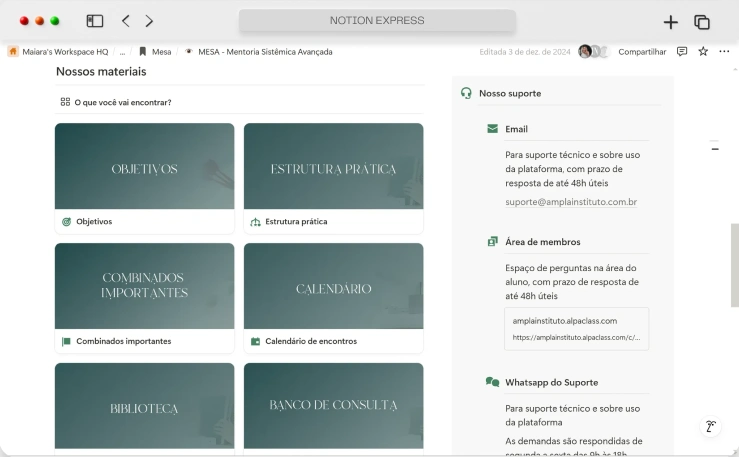The width and height of the screenshot is (739, 457).
Task: Open the page comments icon
Action: pos(682,51)
